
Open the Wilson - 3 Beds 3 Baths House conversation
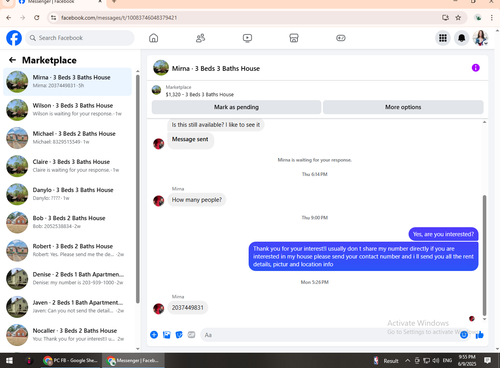pos(67,109)
